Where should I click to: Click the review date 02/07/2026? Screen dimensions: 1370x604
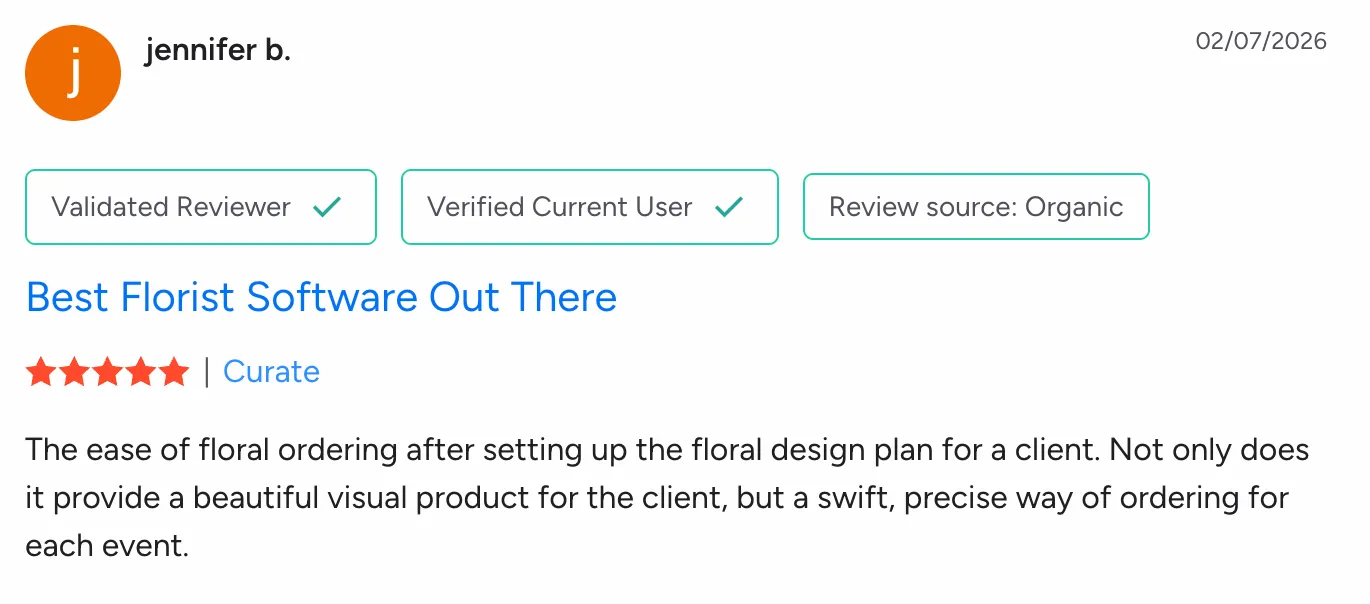tap(1261, 41)
